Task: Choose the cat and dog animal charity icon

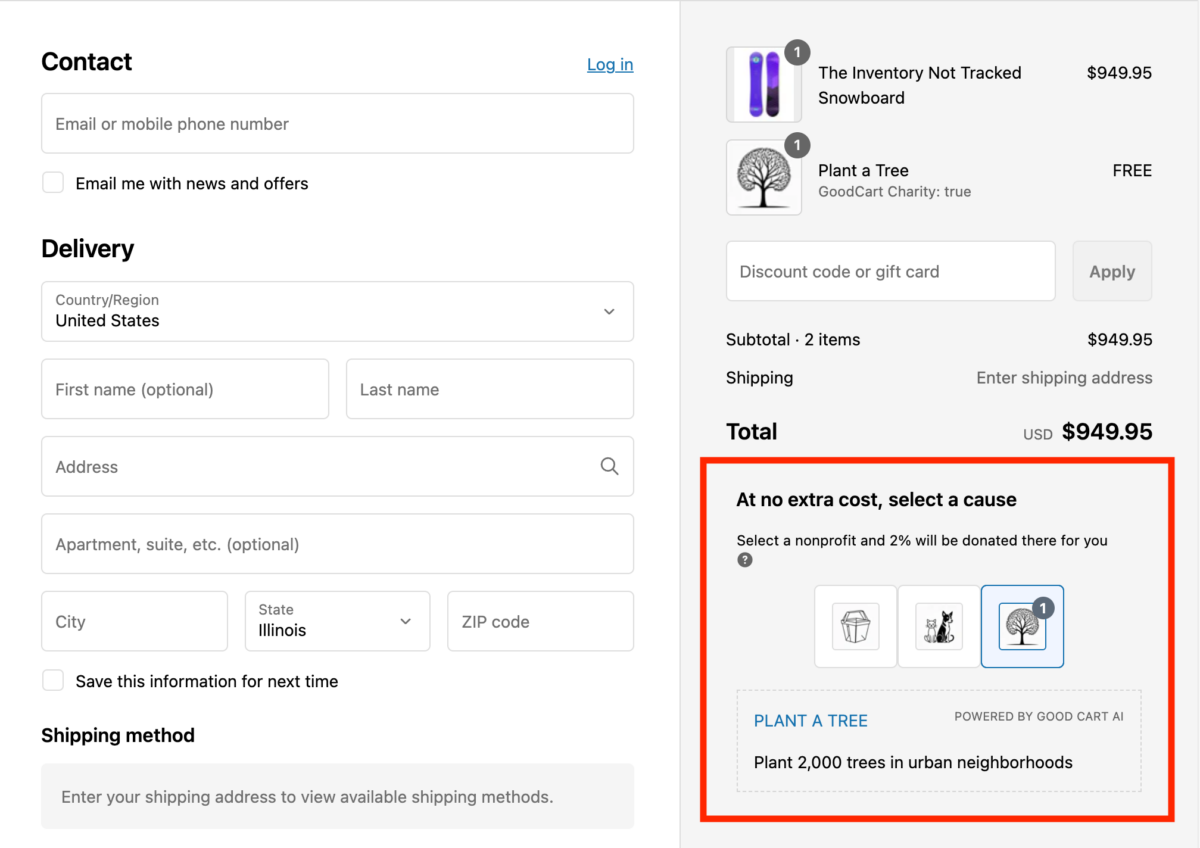Action: coord(938,626)
